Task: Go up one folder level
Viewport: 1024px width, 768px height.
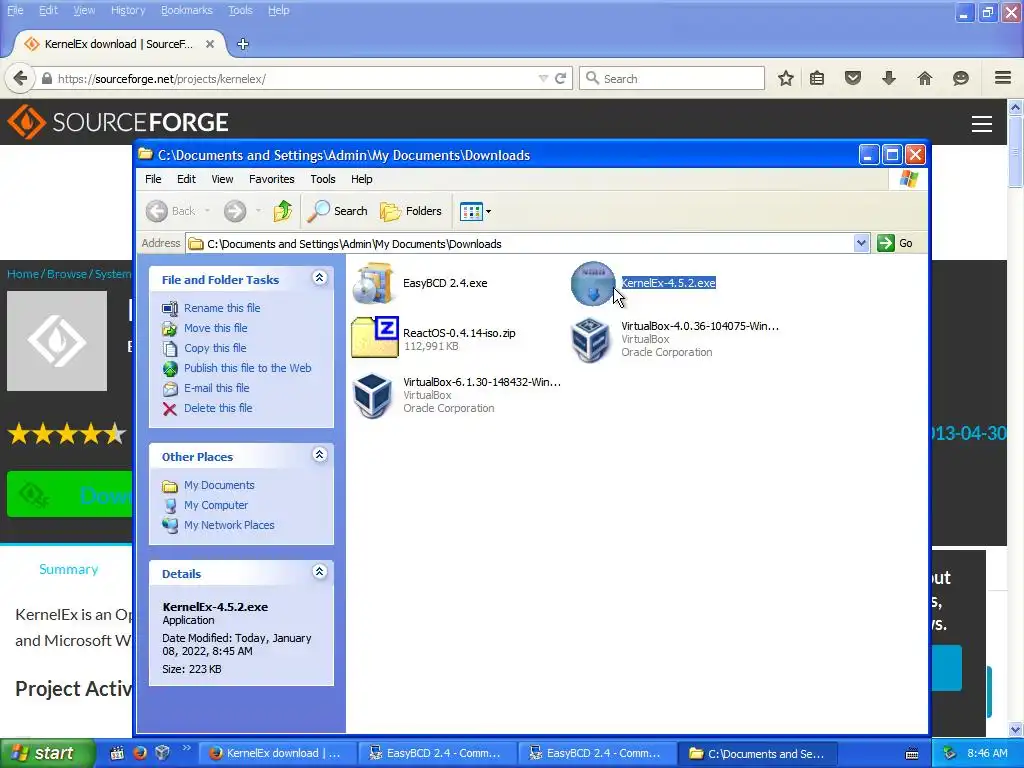Action: pos(283,211)
